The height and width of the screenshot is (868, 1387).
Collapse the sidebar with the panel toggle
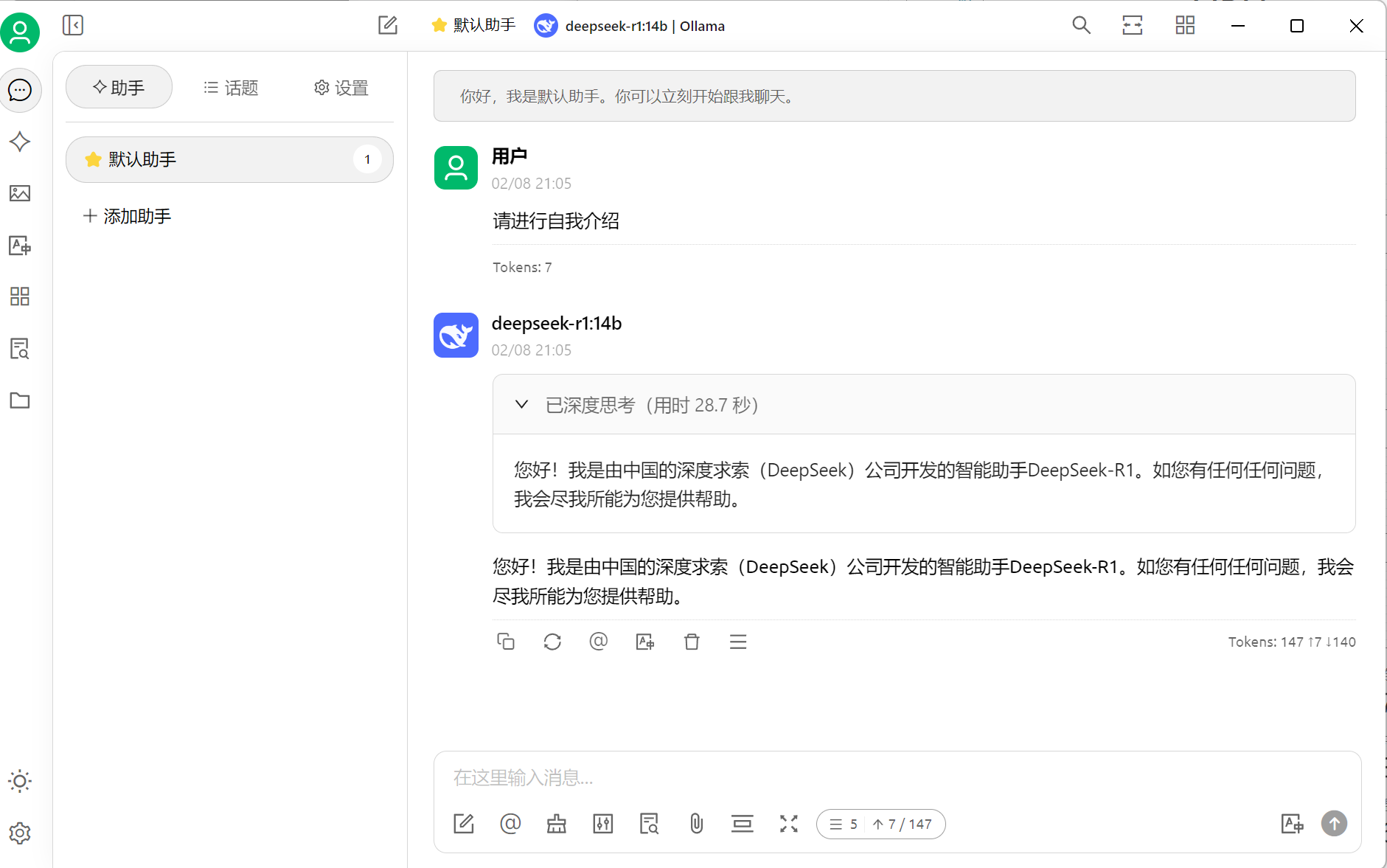73,25
